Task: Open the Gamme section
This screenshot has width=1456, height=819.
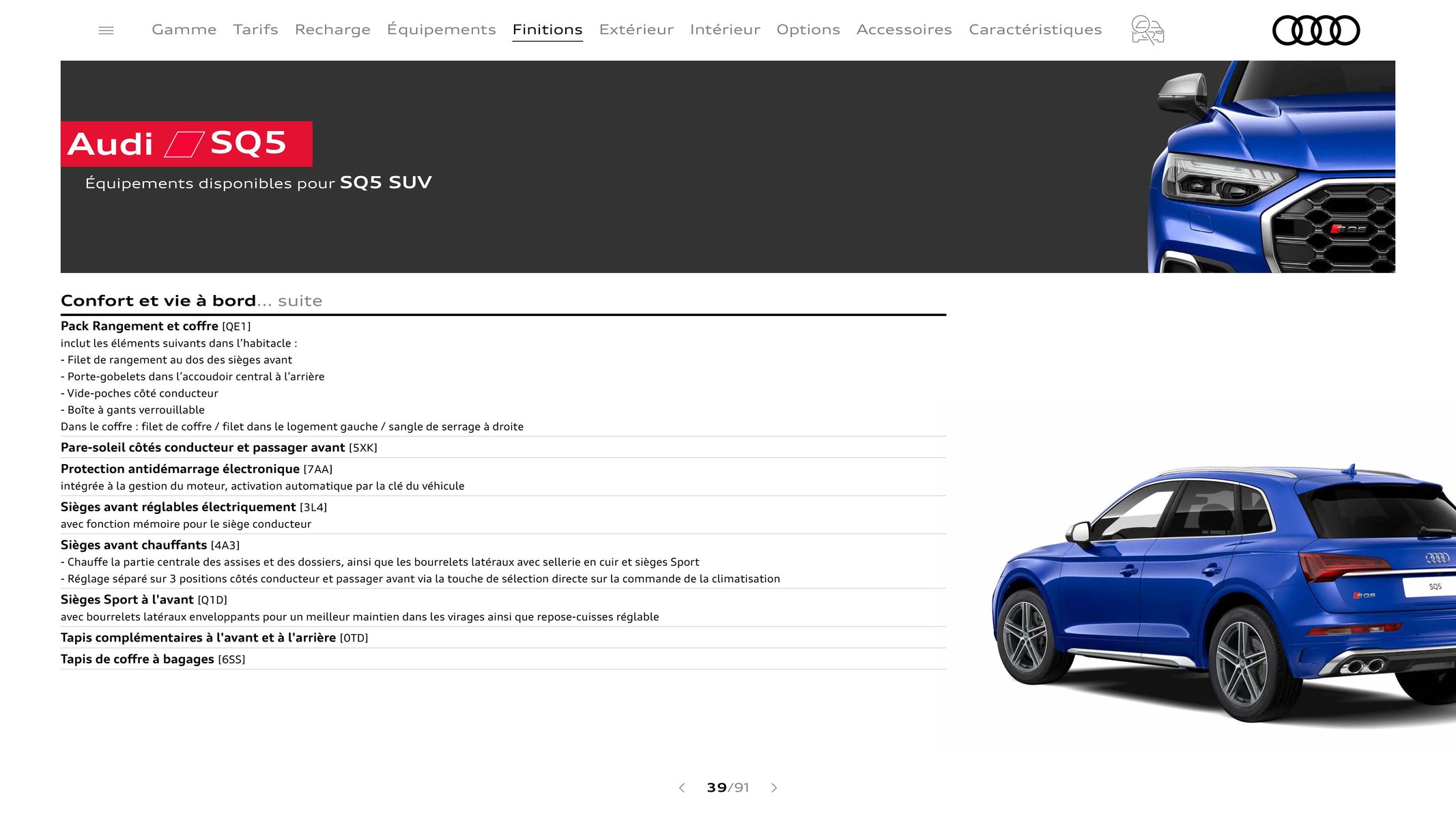Action: (x=184, y=29)
